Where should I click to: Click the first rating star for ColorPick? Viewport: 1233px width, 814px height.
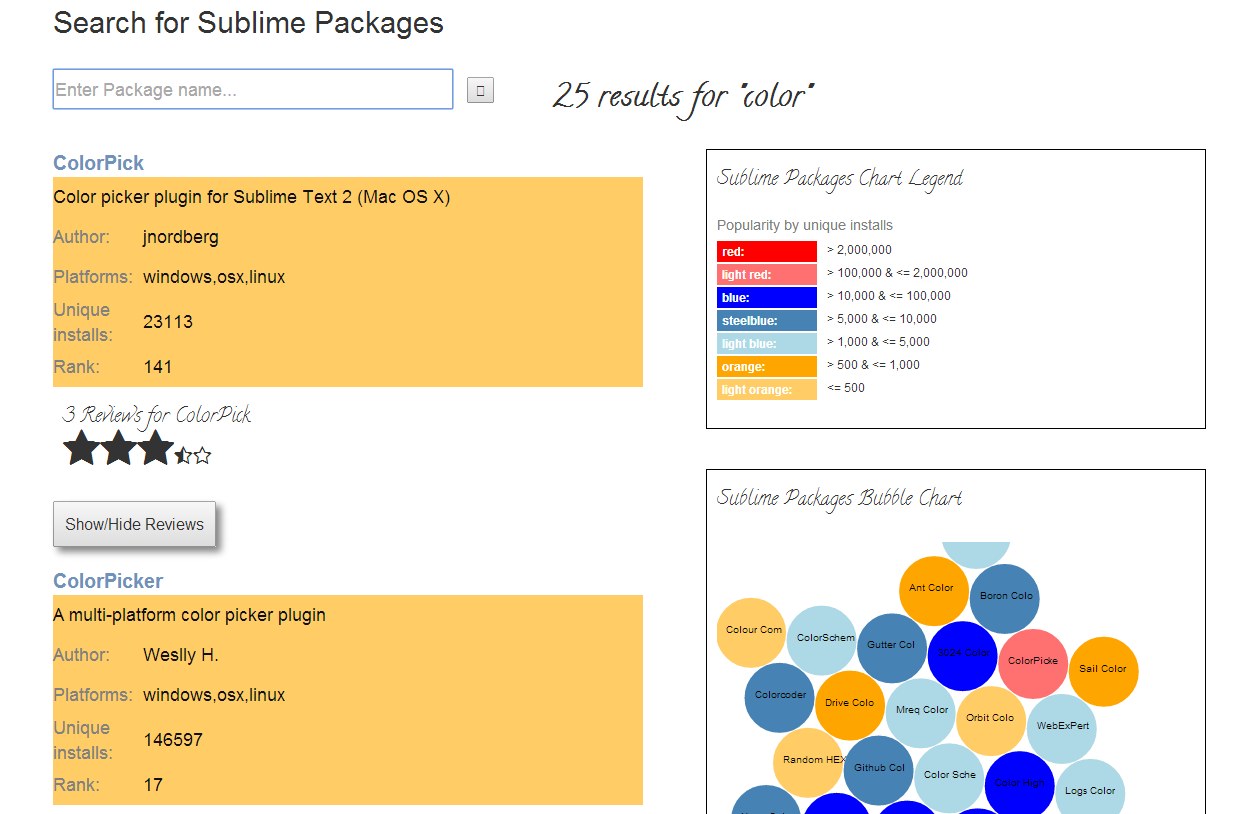(x=81, y=448)
